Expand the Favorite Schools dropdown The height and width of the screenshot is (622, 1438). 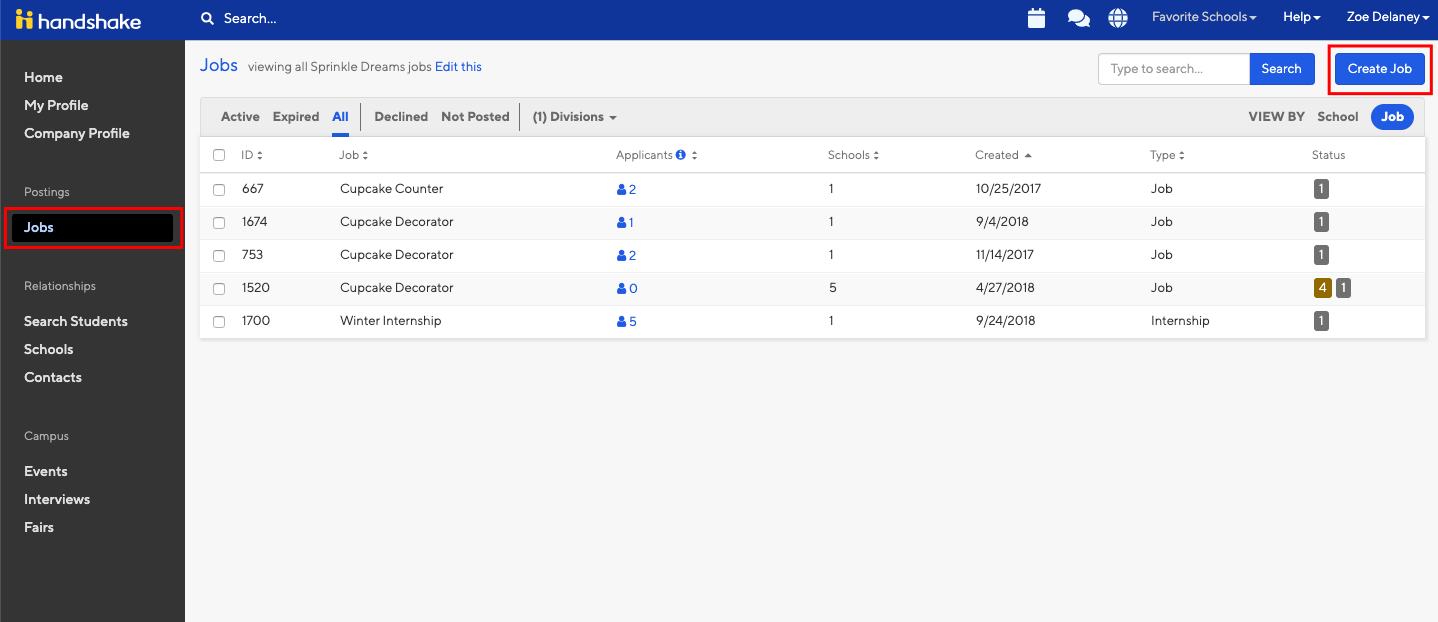click(1203, 17)
